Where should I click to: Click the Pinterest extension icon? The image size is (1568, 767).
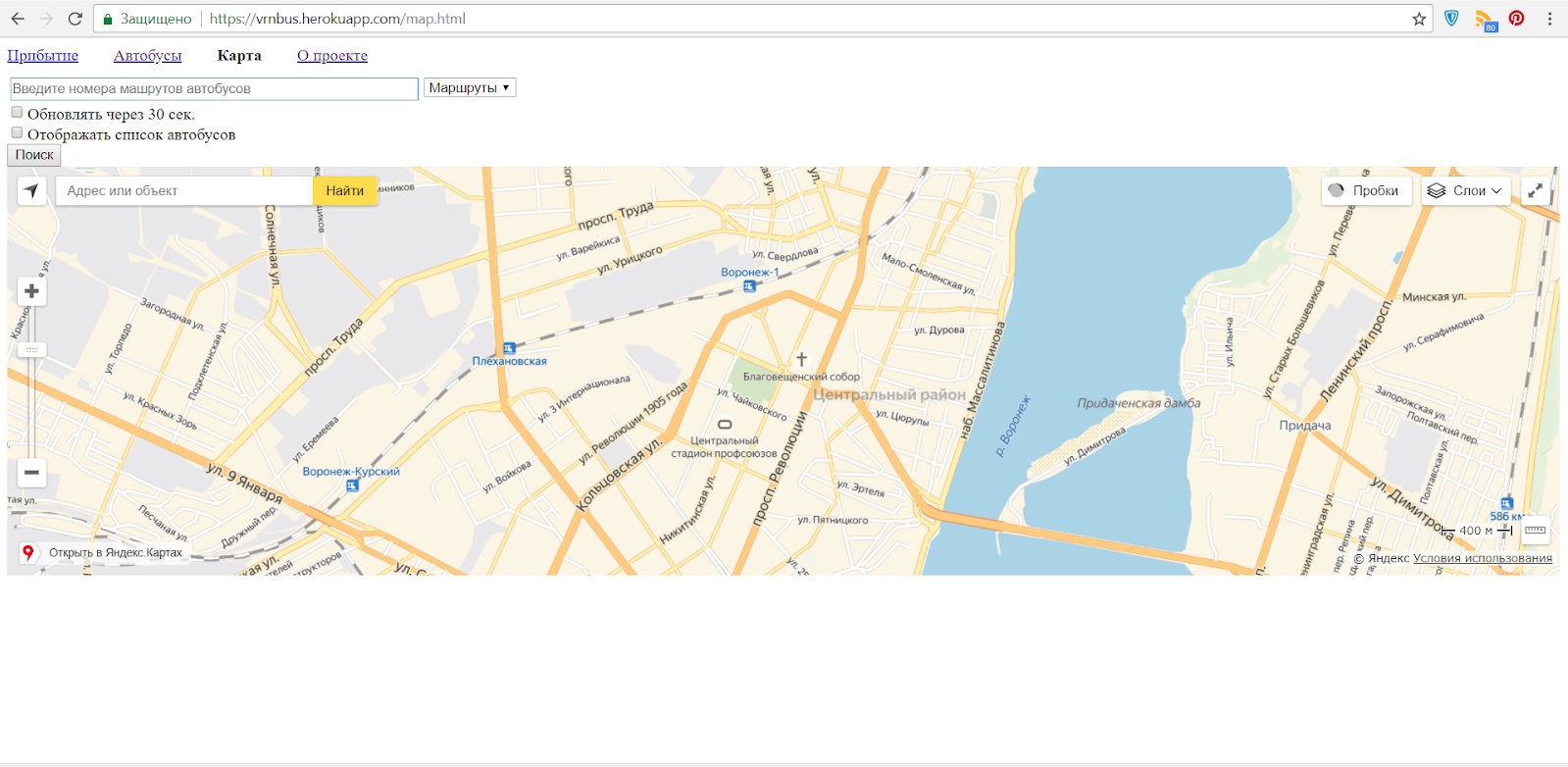[1517, 19]
